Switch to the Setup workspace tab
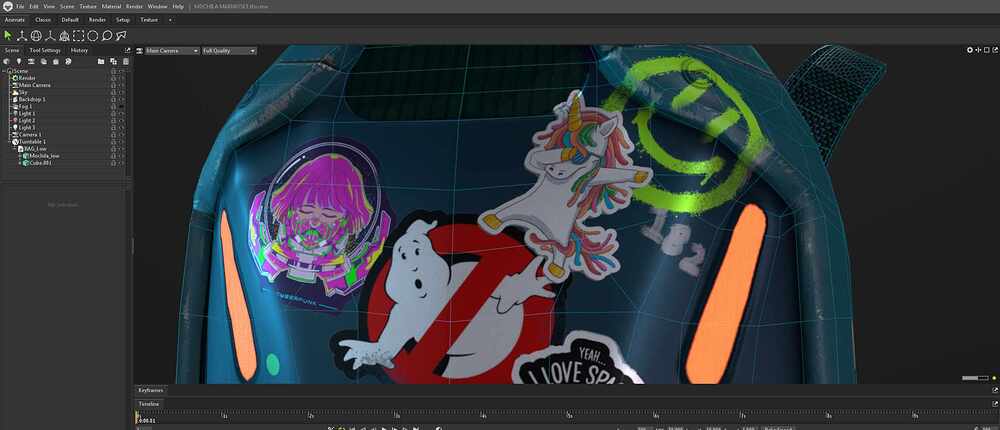 (x=122, y=20)
